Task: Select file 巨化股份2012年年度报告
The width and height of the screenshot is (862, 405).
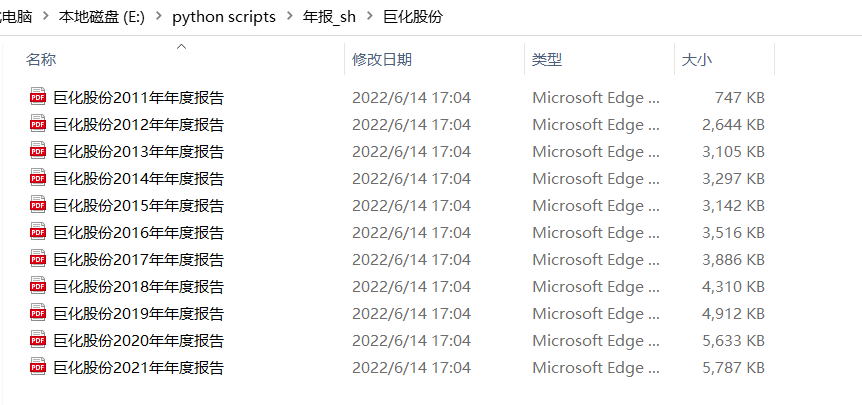Action: (138, 124)
